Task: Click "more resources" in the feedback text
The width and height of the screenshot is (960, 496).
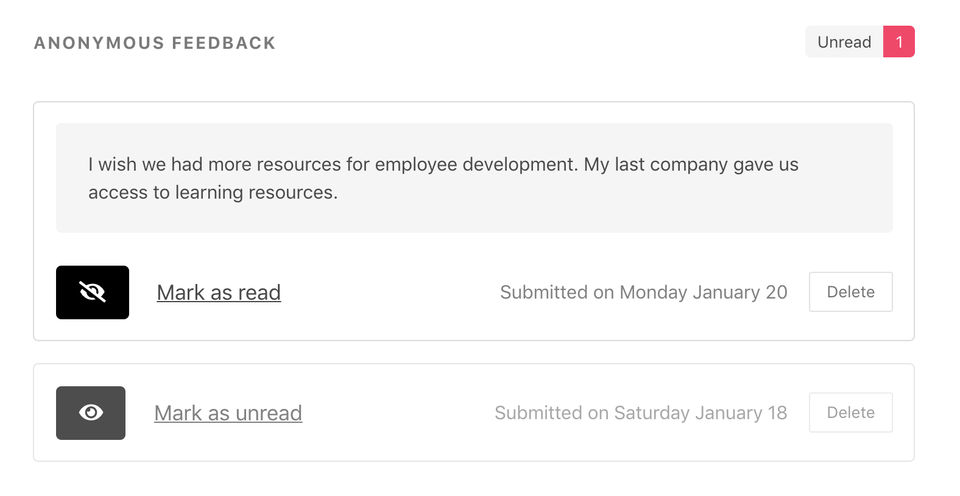Action: pos(306,164)
